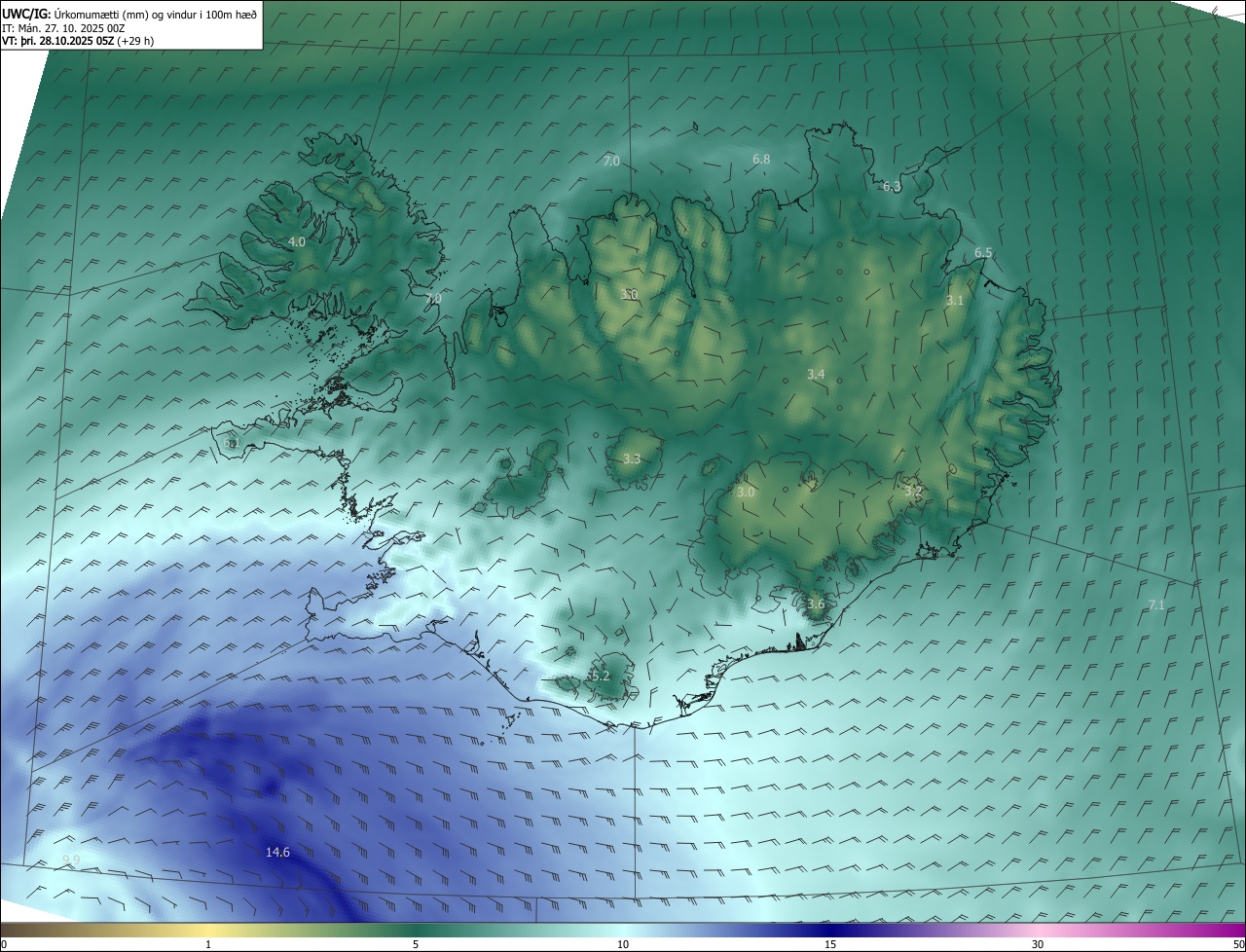Select the 5.2 value label near the south coast
This screenshot has width=1246, height=952.
600,676
